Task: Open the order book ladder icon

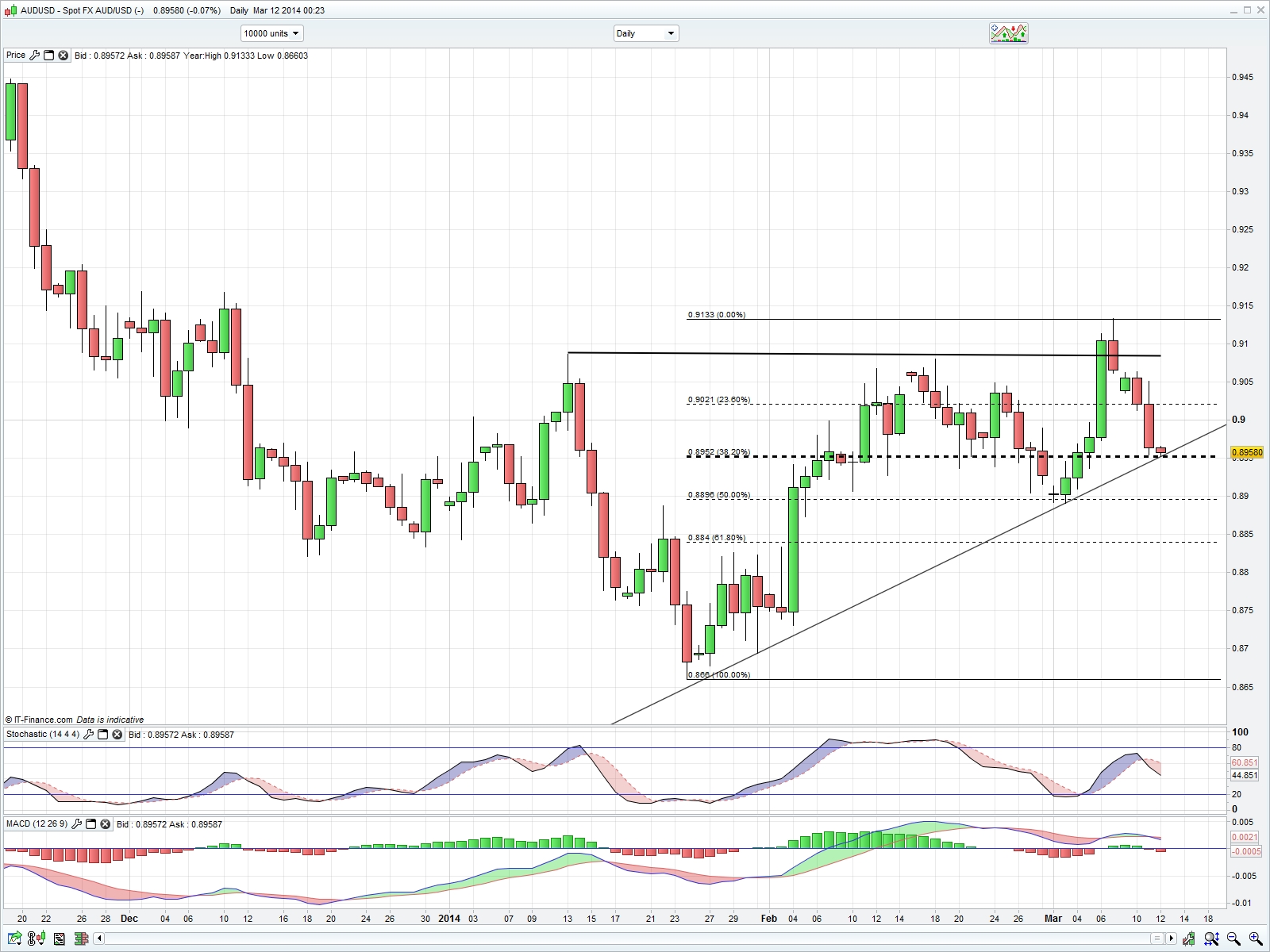Action: point(80,939)
